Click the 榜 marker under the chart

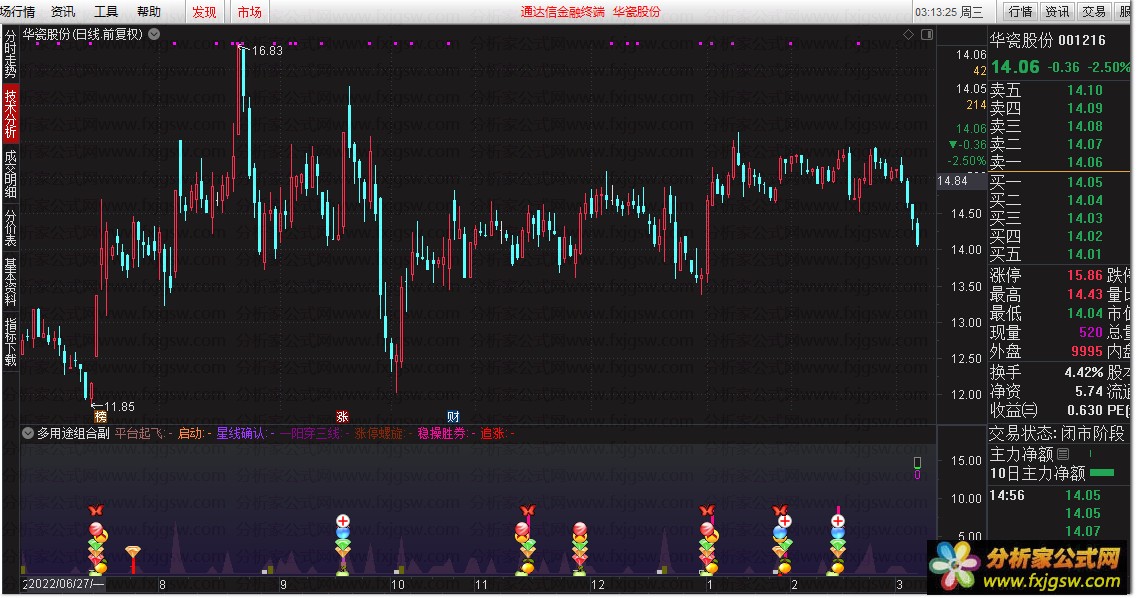pyautogui.click(x=101, y=417)
